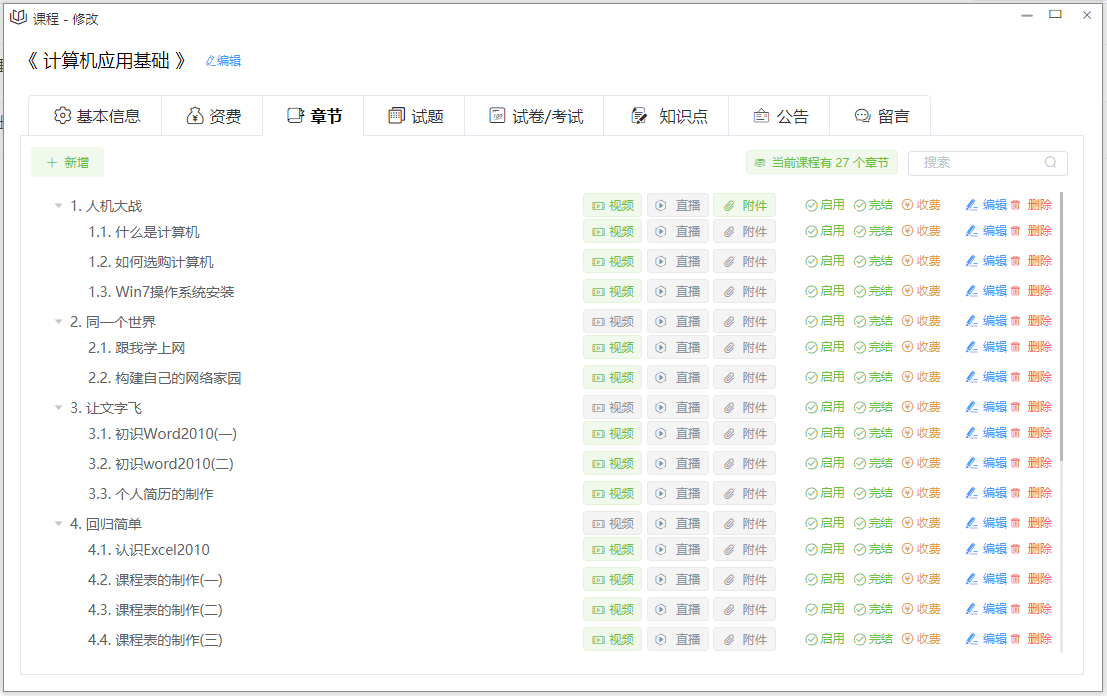Toggle 启用 for 2. 同一个世界
The width and height of the screenshot is (1107, 696).
pyautogui.click(x=825, y=320)
